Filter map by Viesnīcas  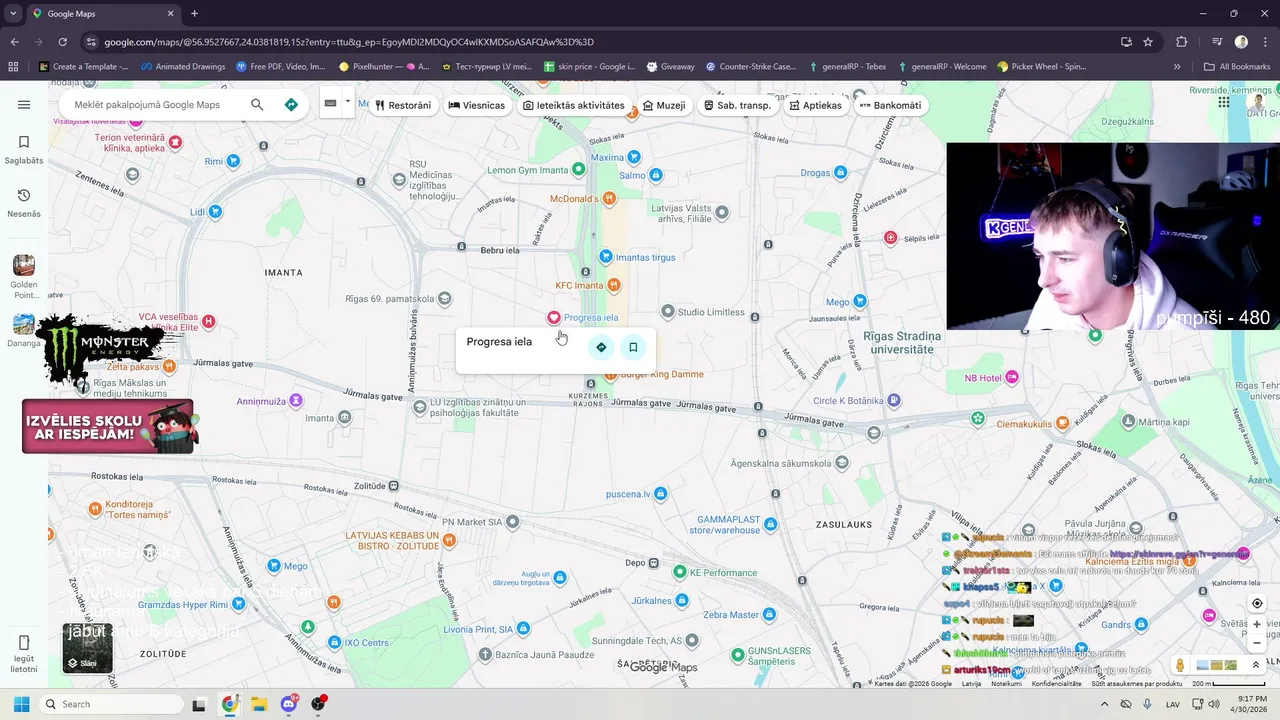(x=477, y=105)
